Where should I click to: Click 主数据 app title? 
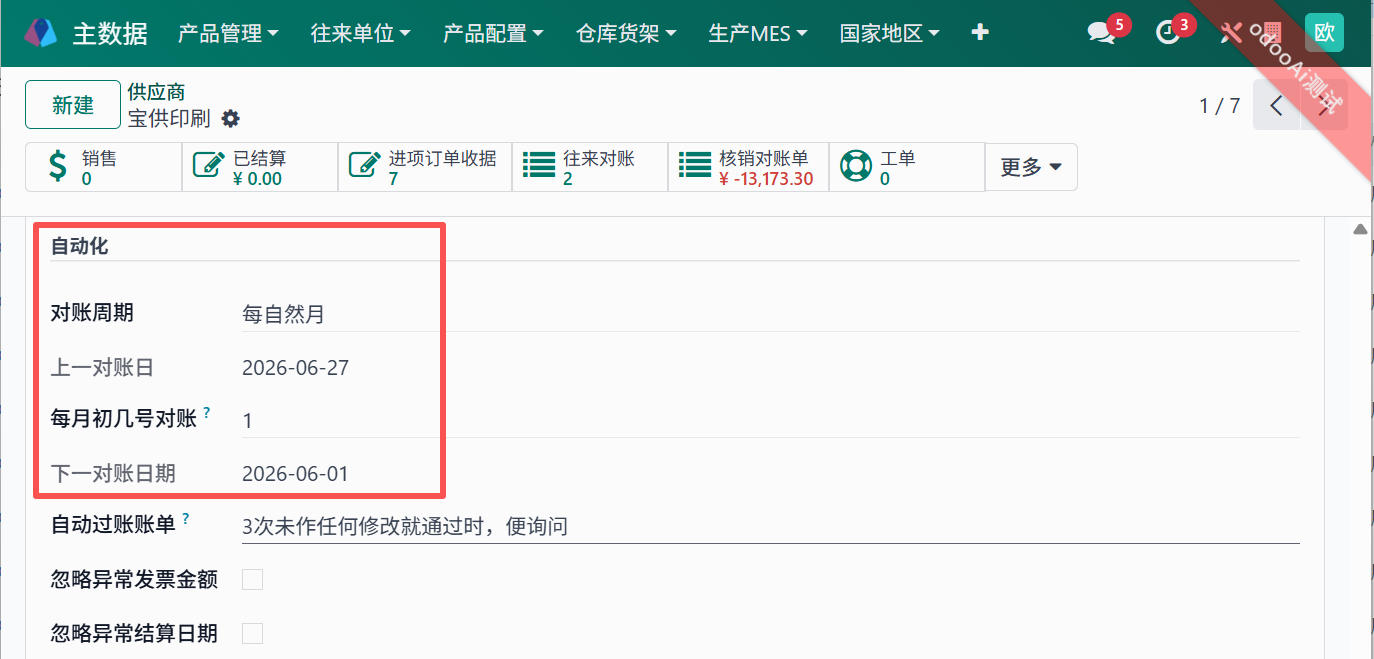click(110, 33)
